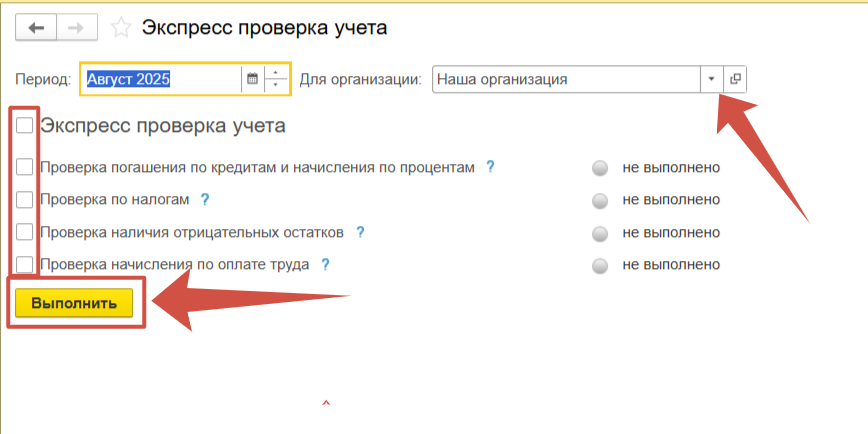Decrease the period with the down stepper arrow
Viewport: 868px width, 434px height.
[276, 85]
